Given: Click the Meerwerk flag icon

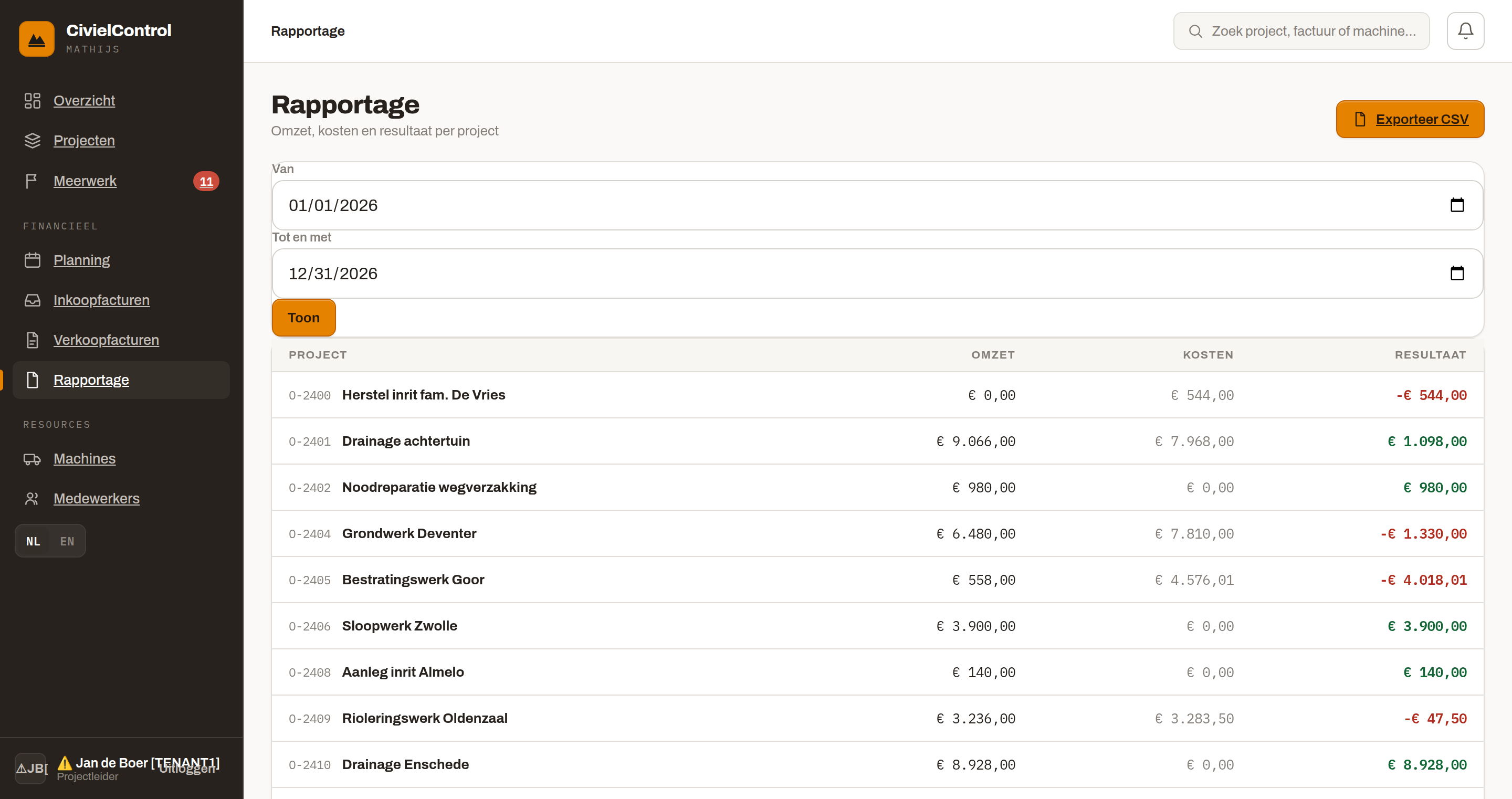Looking at the screenshot, I should pos(32,181).
